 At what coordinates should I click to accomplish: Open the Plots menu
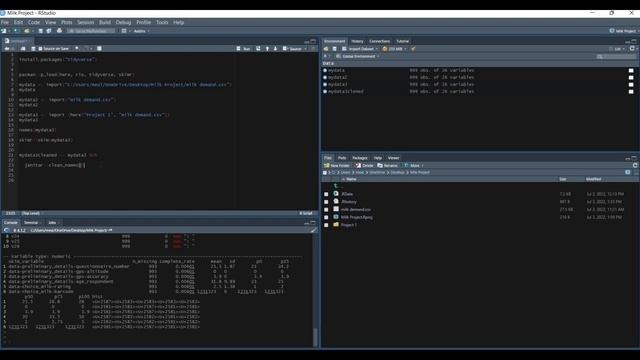[x=67, y=22]
